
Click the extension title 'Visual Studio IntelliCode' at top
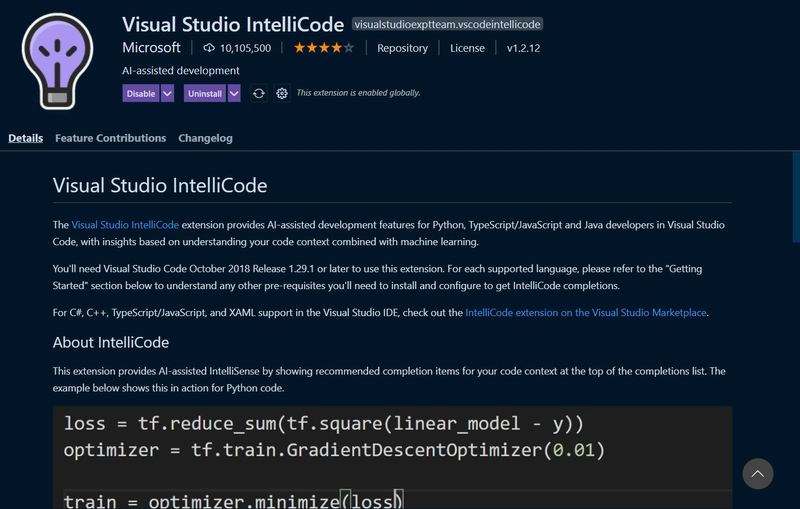(233, 24)
